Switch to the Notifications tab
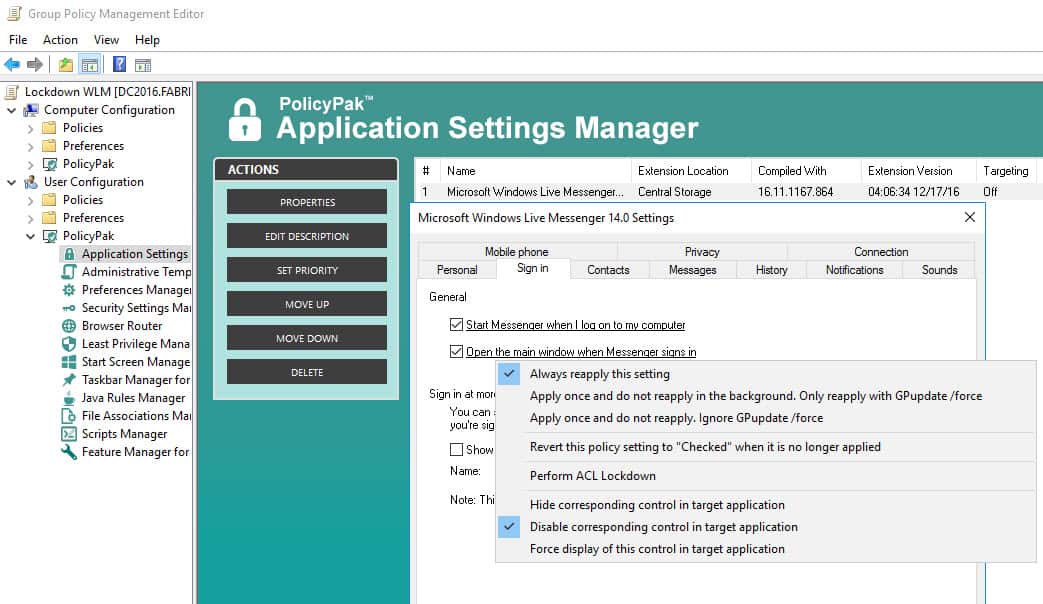The image size is (1043, 604). [855, 269]
